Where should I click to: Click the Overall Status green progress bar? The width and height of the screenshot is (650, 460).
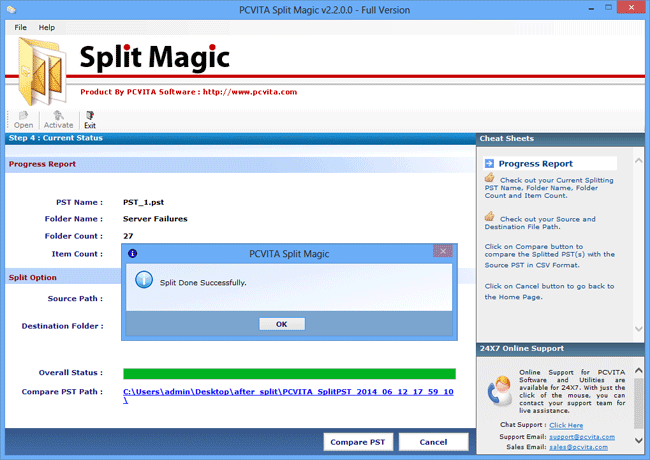click(x=289, y=374)
